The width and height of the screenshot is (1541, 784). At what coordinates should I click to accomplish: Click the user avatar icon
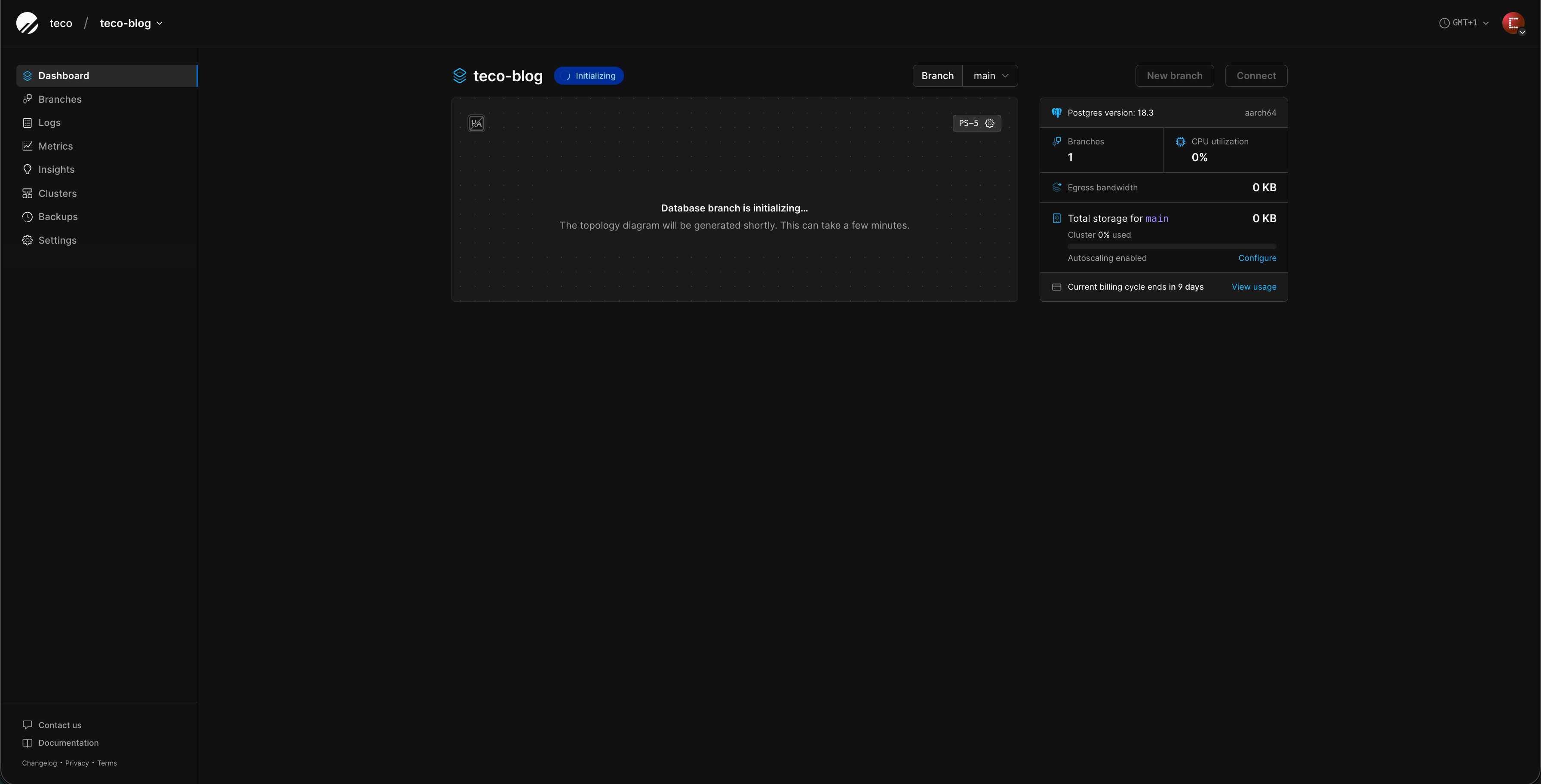tap(1513, 23)
